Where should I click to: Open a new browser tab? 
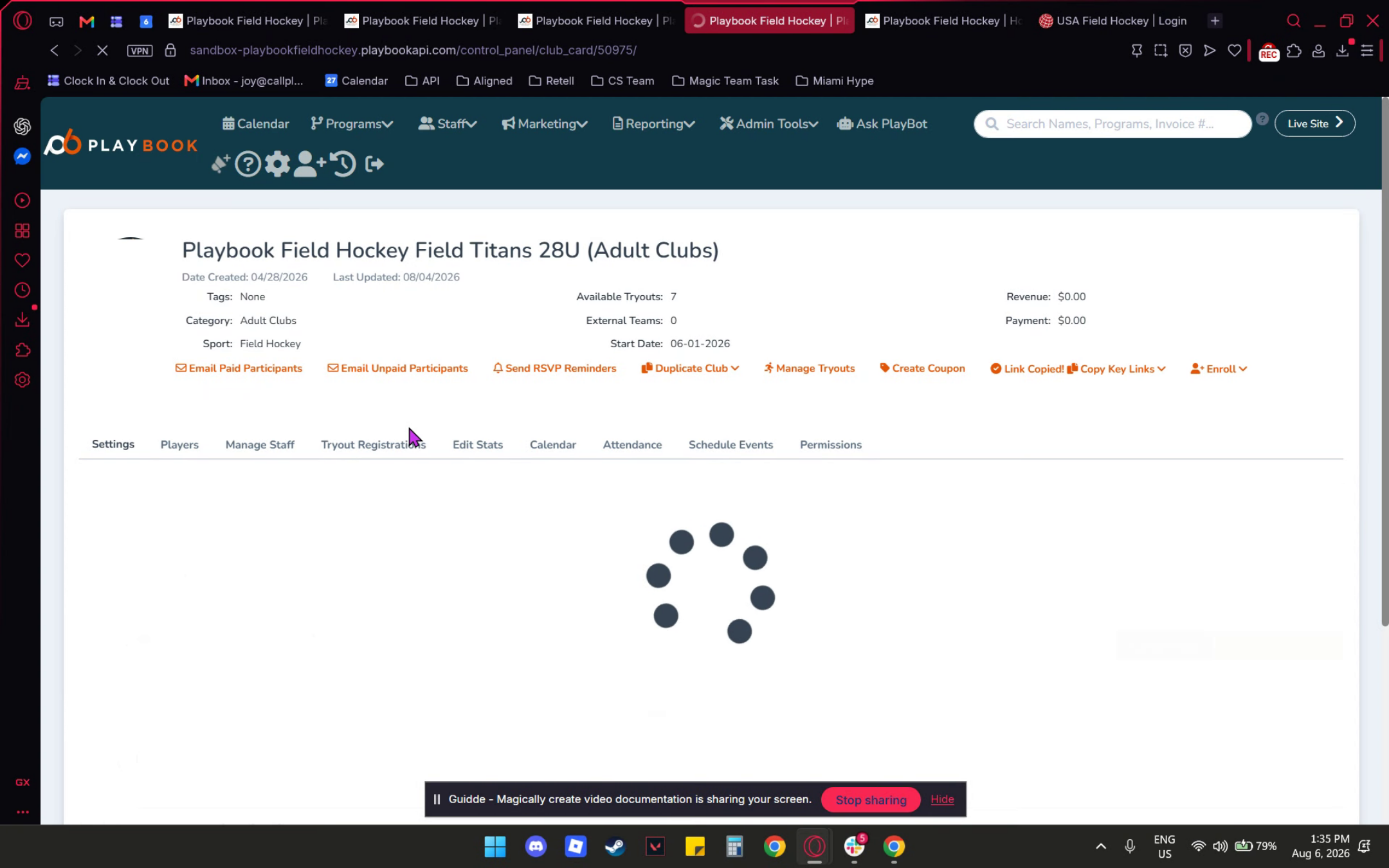click(1215, 21)
